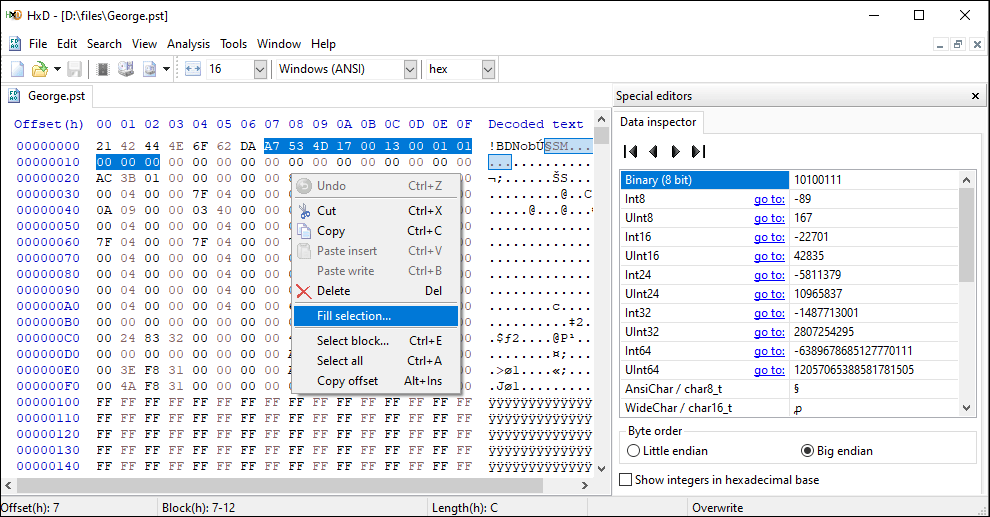
Task: Open the Edit menu
Action: click(x=67, y=44)
